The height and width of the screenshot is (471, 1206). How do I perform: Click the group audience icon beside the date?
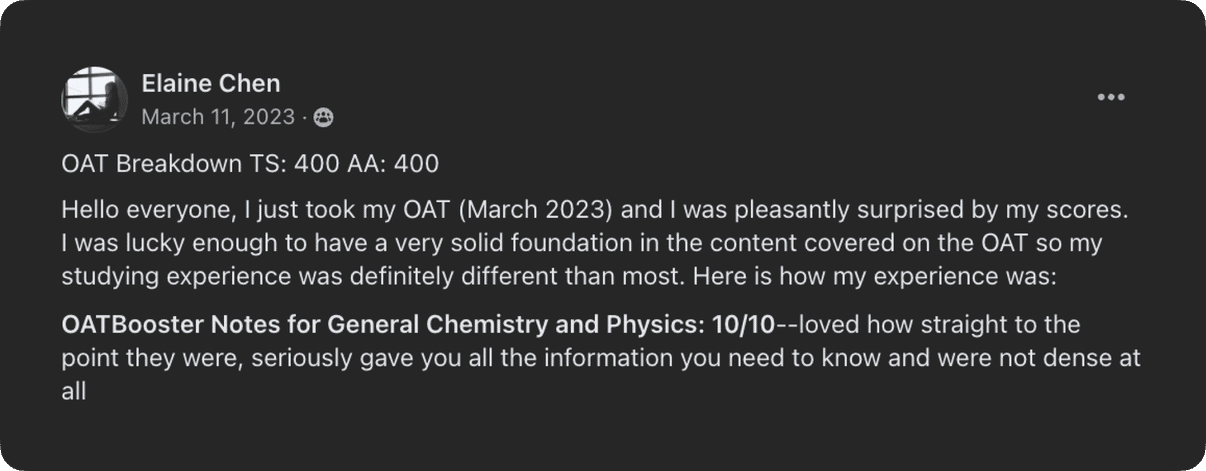point(323,118)
